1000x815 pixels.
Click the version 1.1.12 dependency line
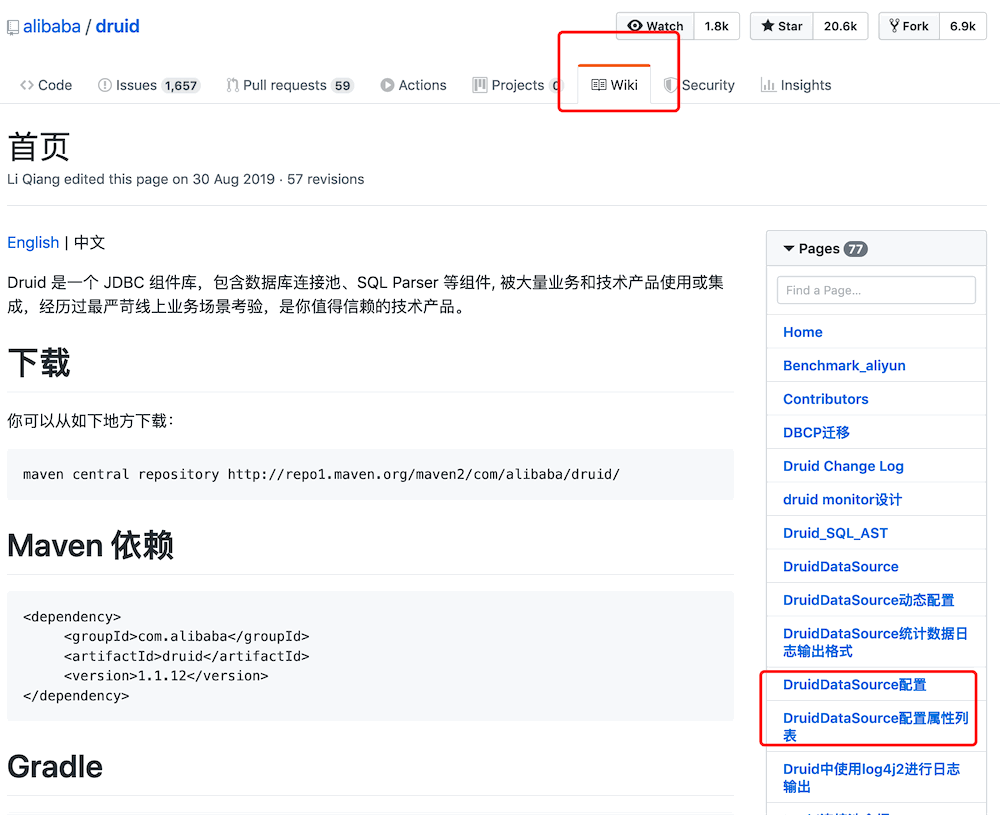point(166,676)
